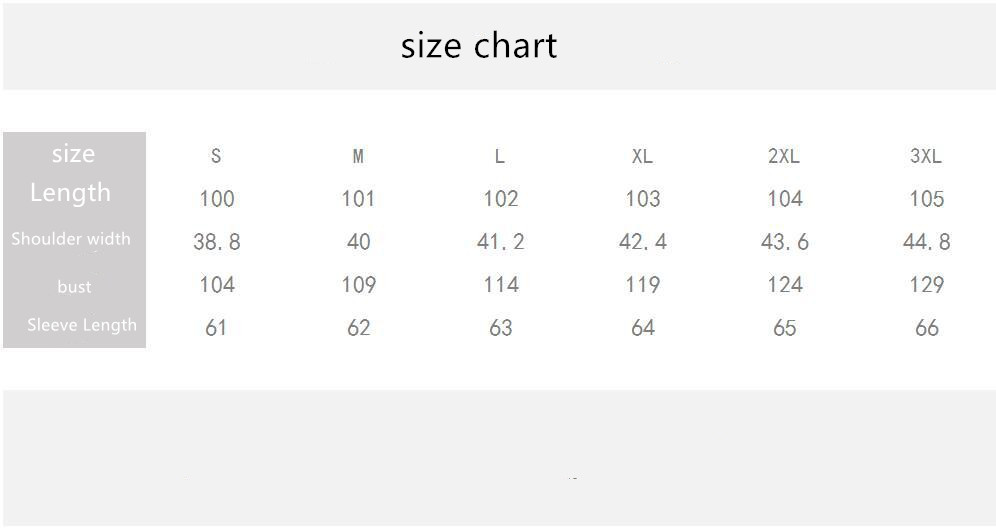Select shoulder width value 38.8
This screenshot has width=996, height=529.
pos(216,242)
